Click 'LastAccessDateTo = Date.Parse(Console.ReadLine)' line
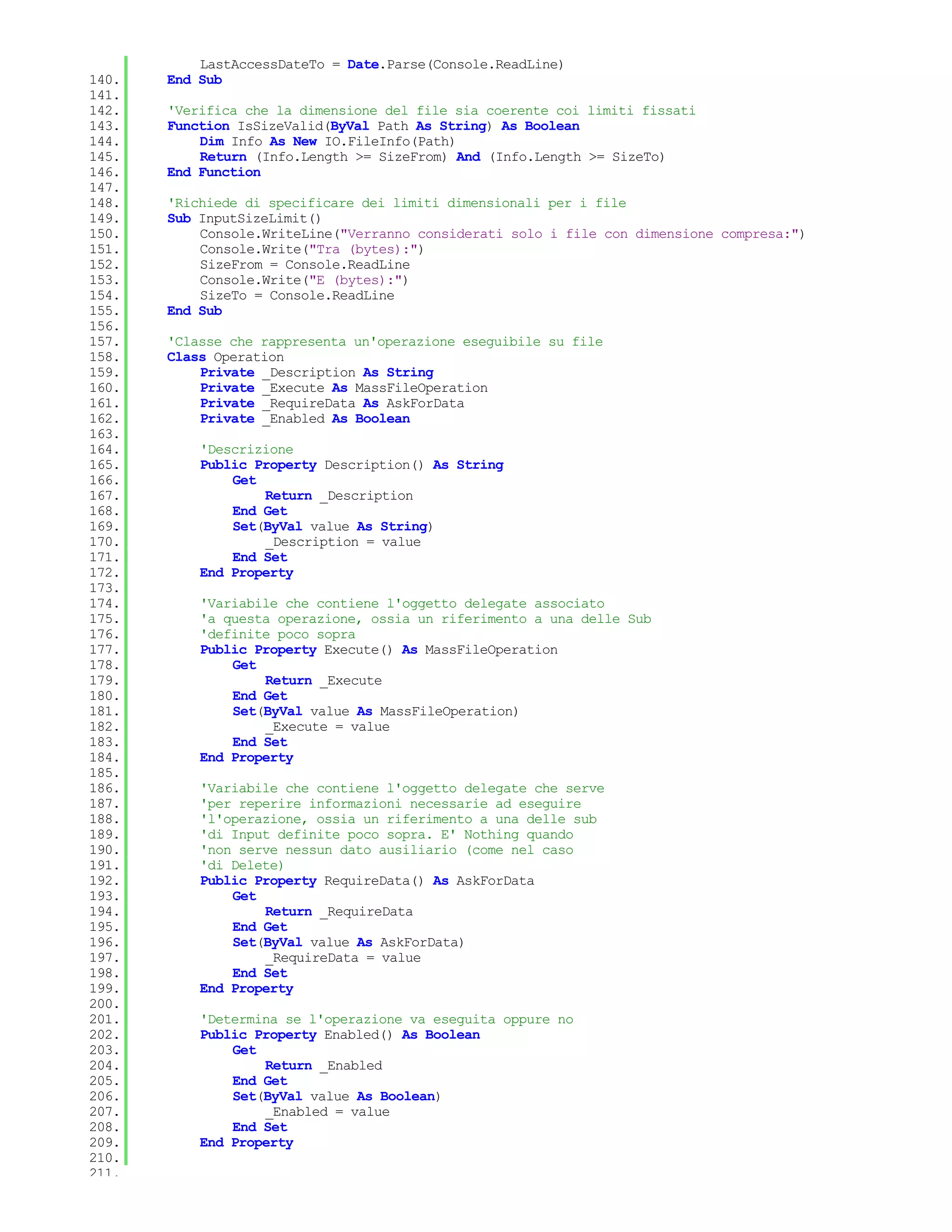 coord(382,64)
